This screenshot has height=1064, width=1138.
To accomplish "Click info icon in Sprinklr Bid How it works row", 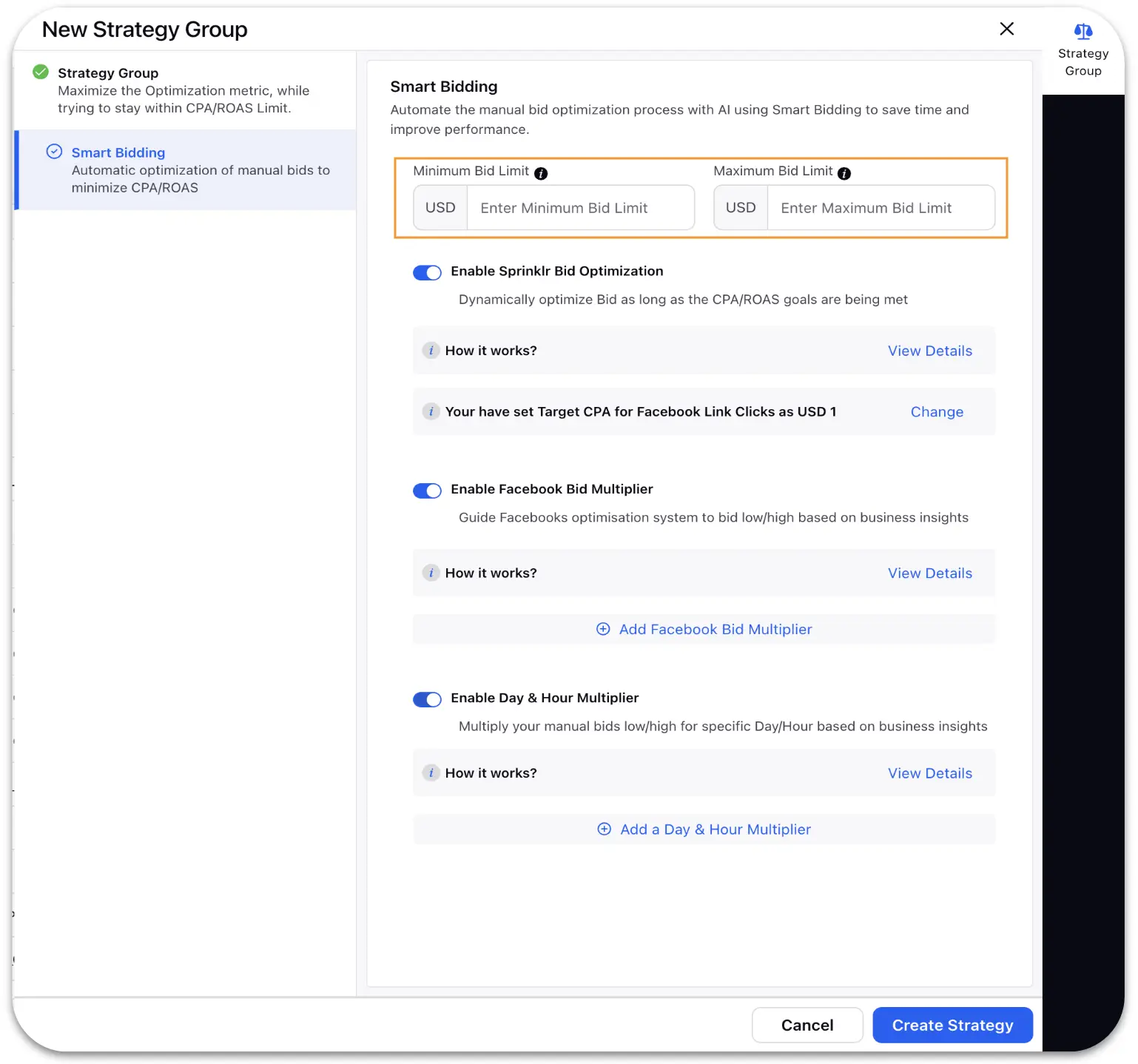I will (x=431, y=350).
